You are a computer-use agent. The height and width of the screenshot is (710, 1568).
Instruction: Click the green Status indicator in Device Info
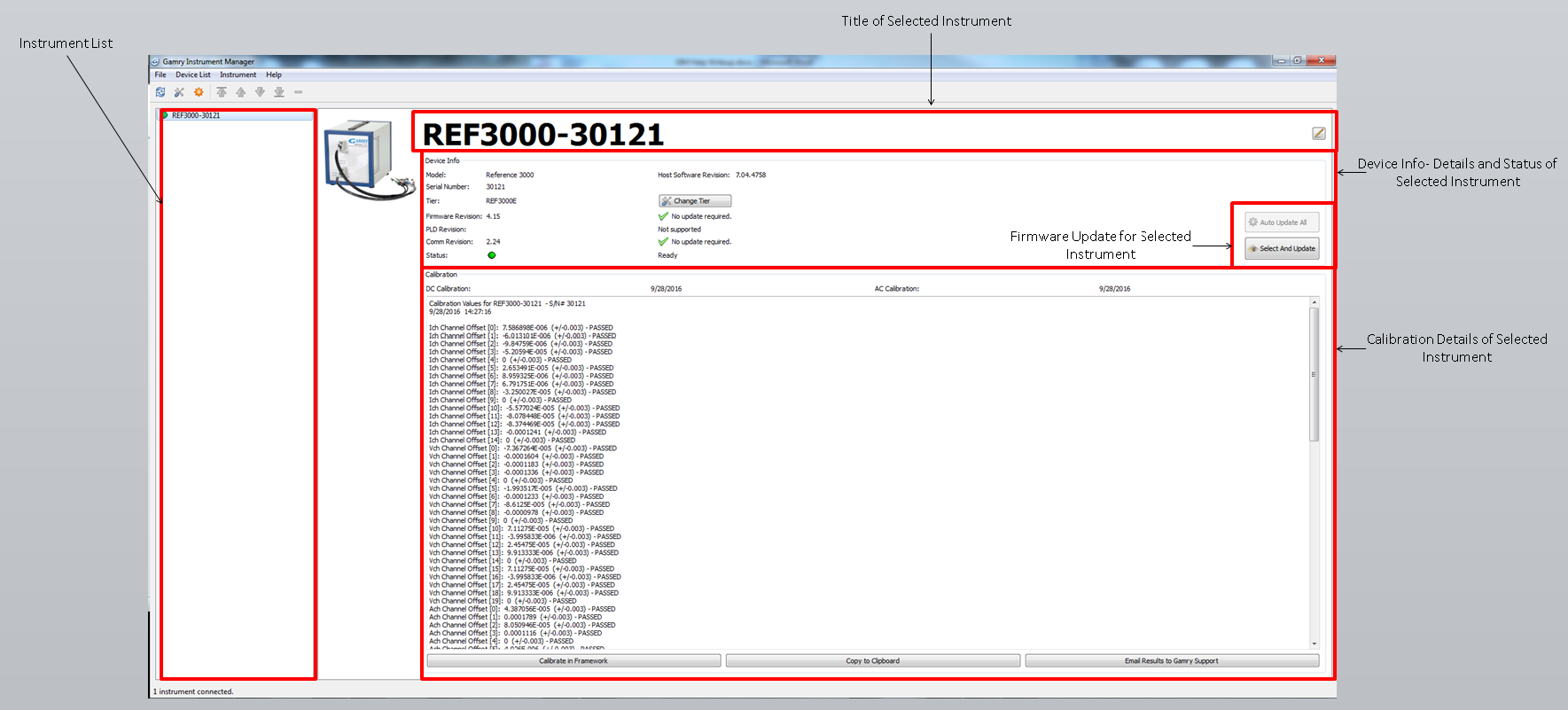coord(492,255)
